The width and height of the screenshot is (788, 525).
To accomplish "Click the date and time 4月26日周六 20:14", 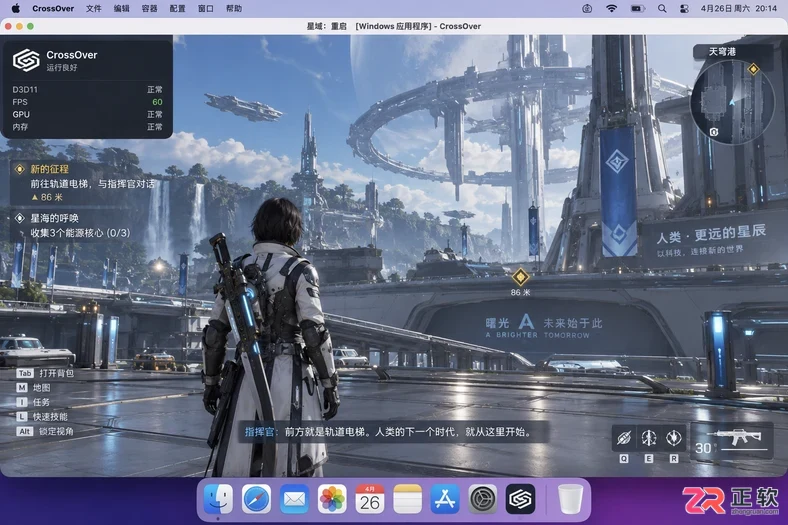I will (x=738, y=9).
